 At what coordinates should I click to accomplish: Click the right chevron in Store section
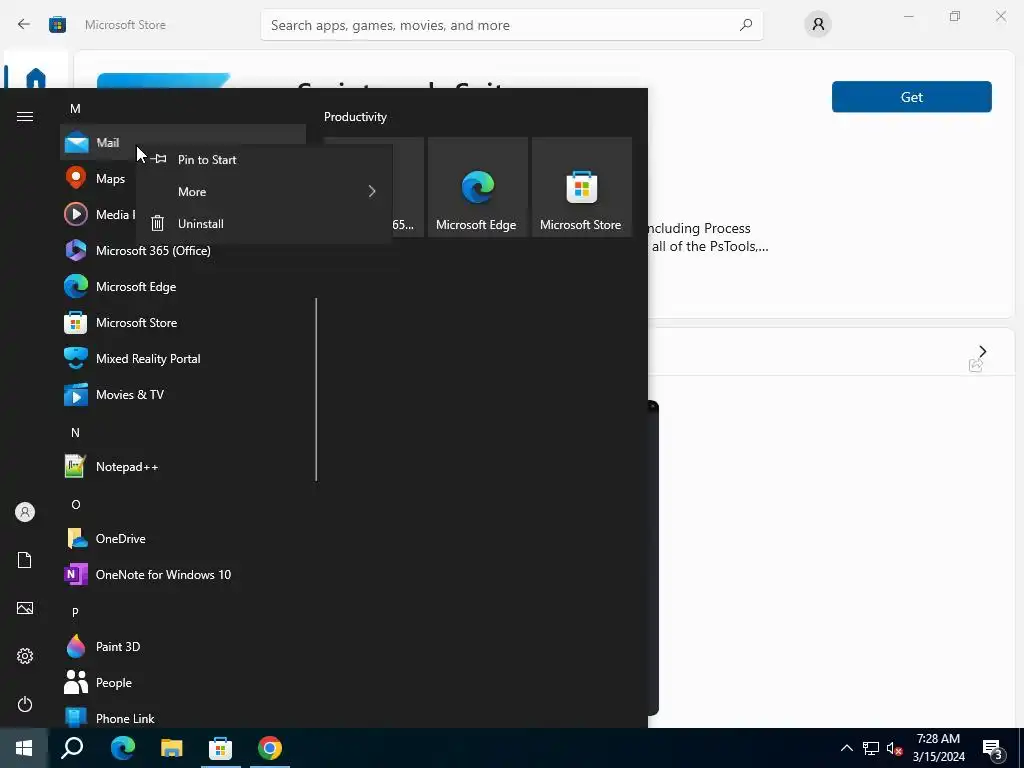pos(982,351)
